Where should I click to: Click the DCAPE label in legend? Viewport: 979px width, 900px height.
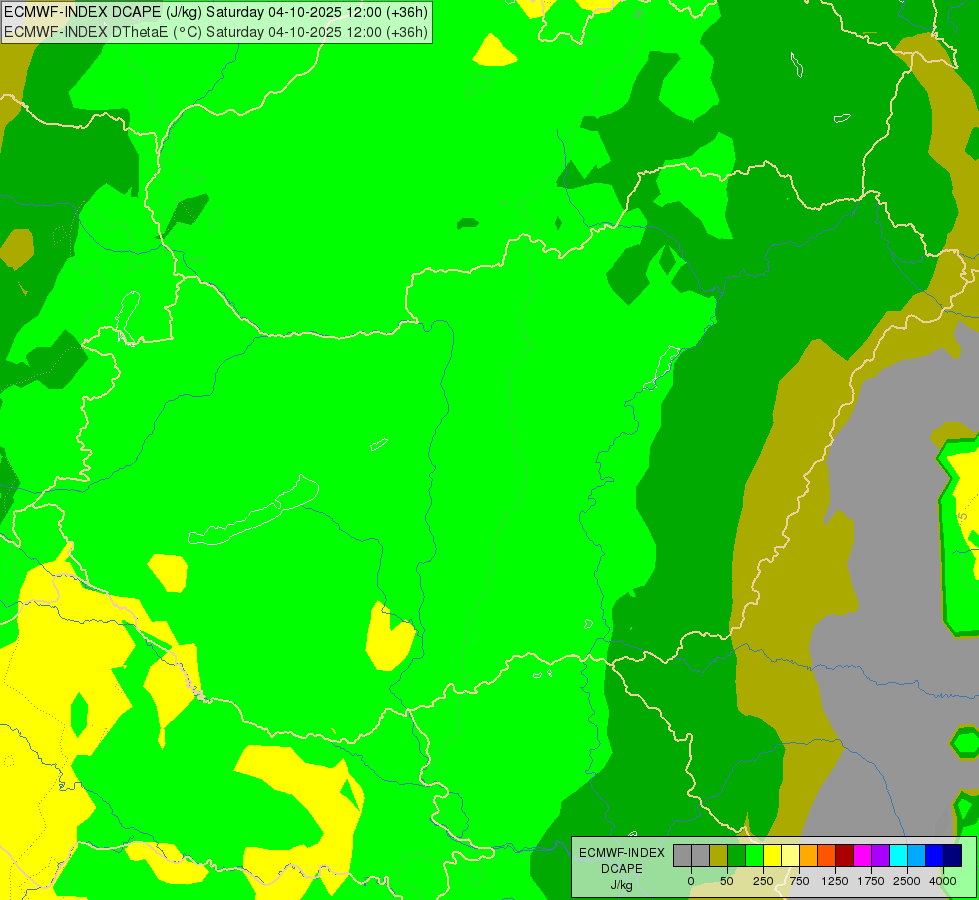622,869
